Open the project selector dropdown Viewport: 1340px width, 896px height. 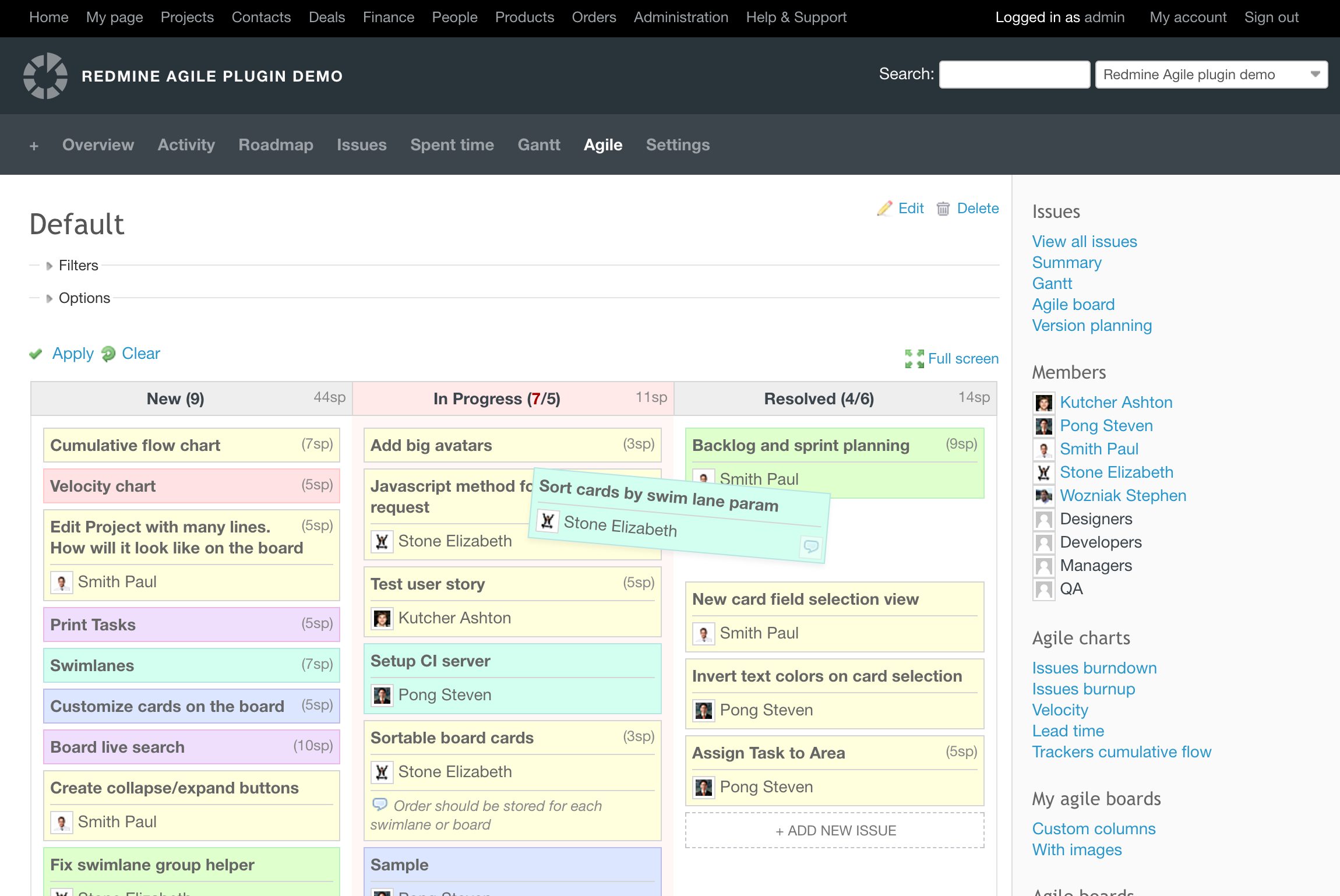pos(1211,75)
